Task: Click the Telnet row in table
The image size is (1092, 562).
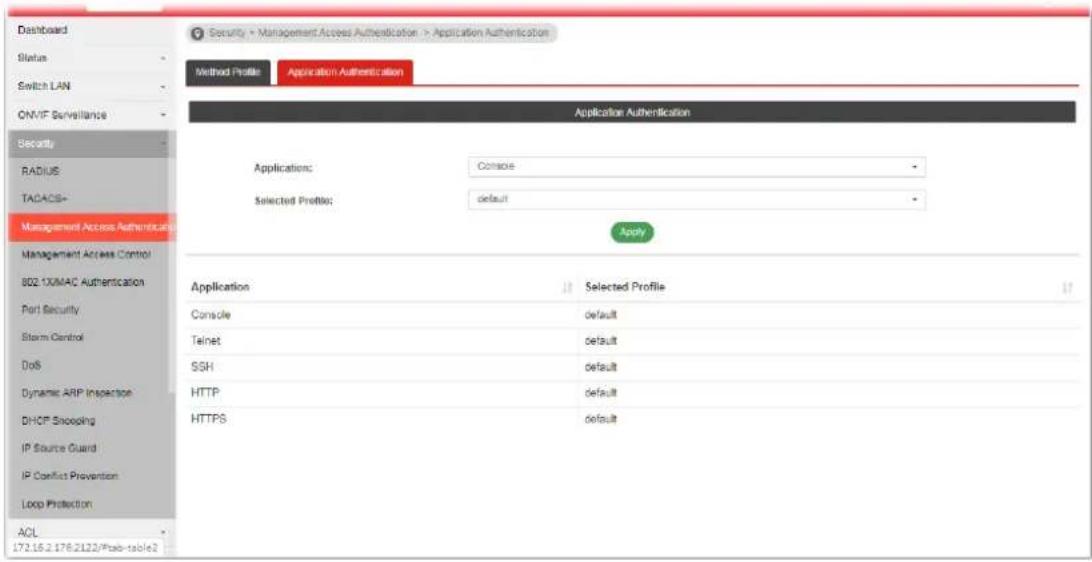Action: coord(633,342)
